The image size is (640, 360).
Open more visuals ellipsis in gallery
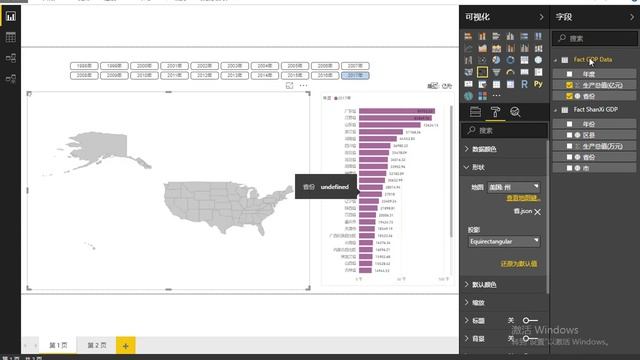point(496,96)
